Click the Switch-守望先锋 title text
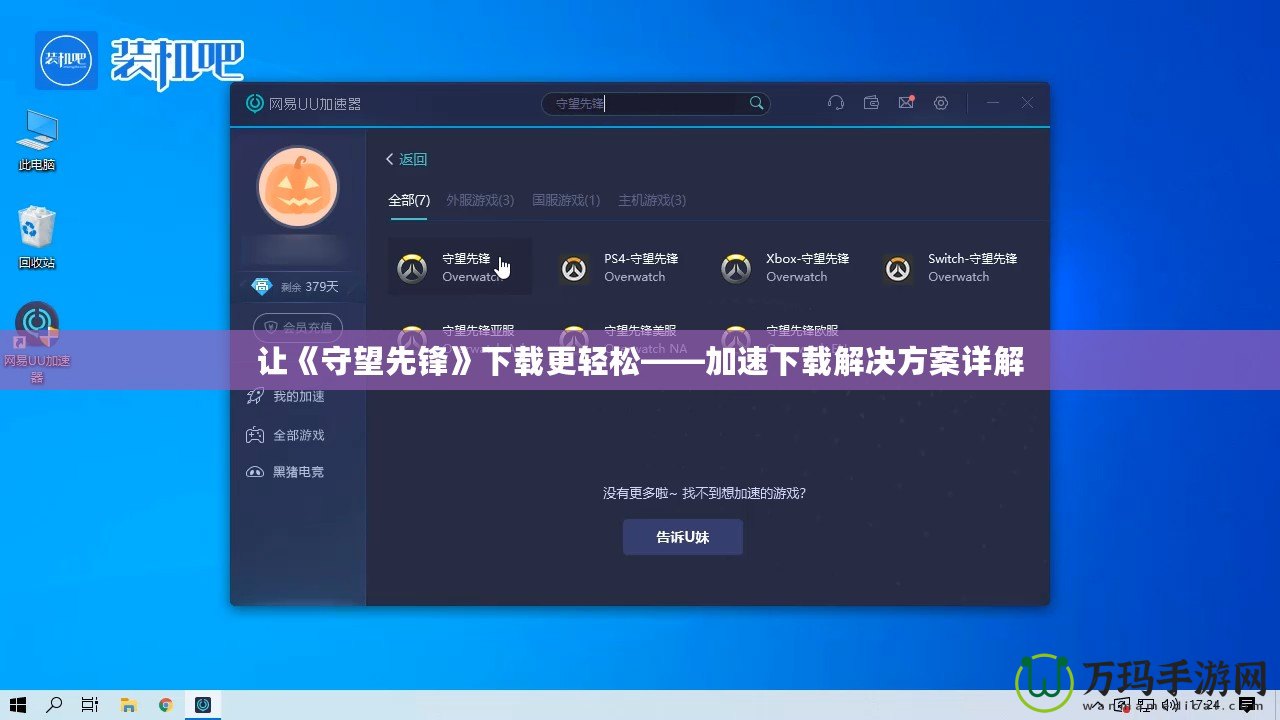 973,258
